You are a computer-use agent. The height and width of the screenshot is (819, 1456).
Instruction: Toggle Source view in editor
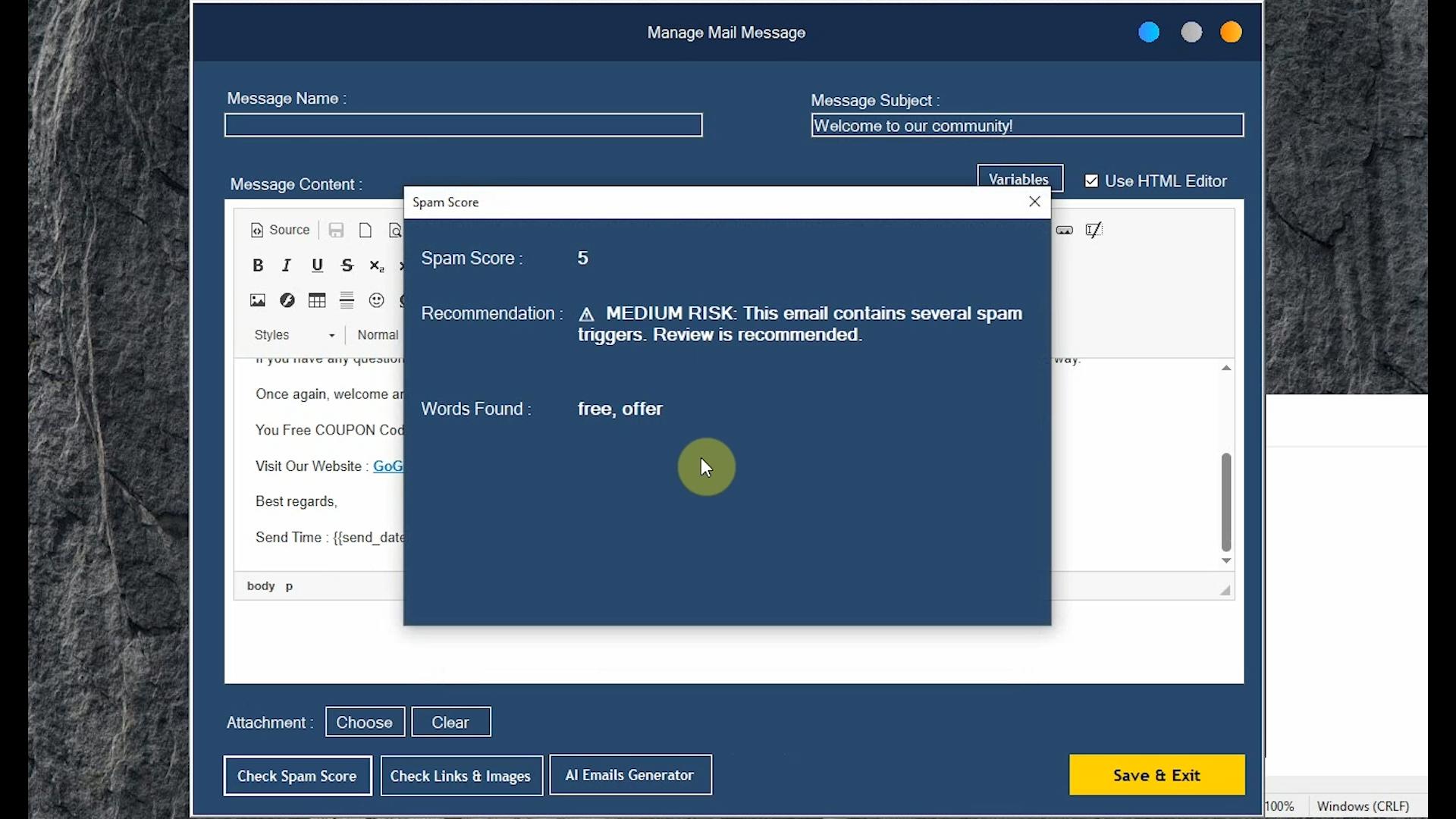coord(280,231)
